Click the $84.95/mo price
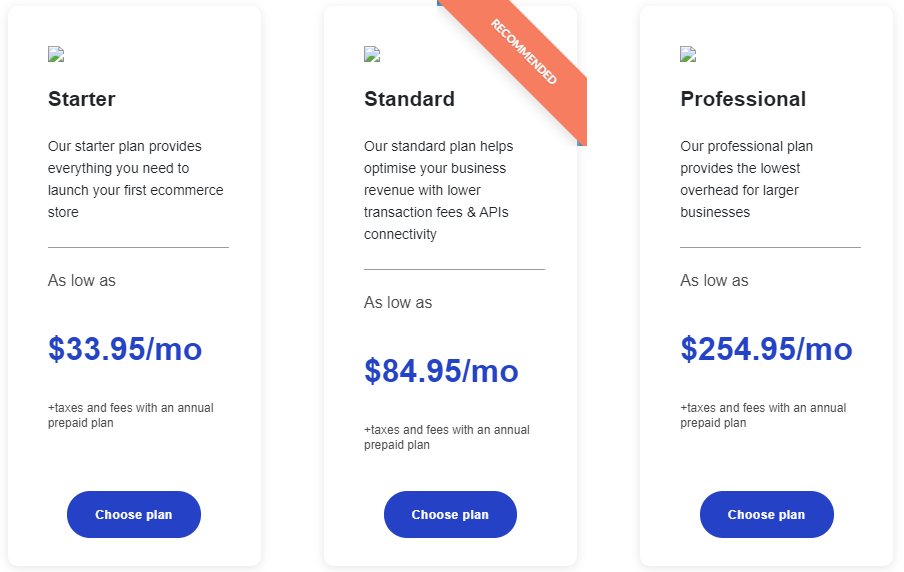Viewport: 904px width, 572px height. tap(441, 371)
